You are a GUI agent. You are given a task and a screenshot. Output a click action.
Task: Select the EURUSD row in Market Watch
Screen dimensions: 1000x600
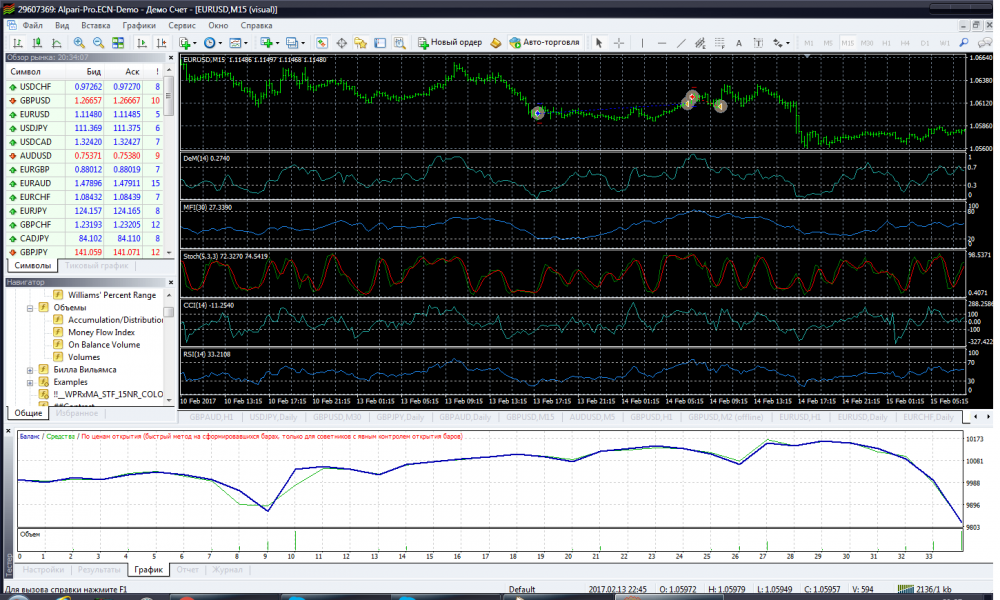click(85, 115)
